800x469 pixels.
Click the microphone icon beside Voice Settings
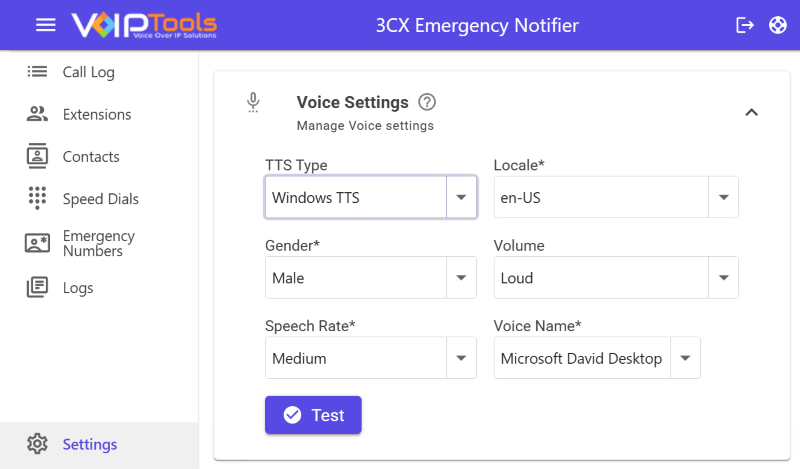point(254,102)
